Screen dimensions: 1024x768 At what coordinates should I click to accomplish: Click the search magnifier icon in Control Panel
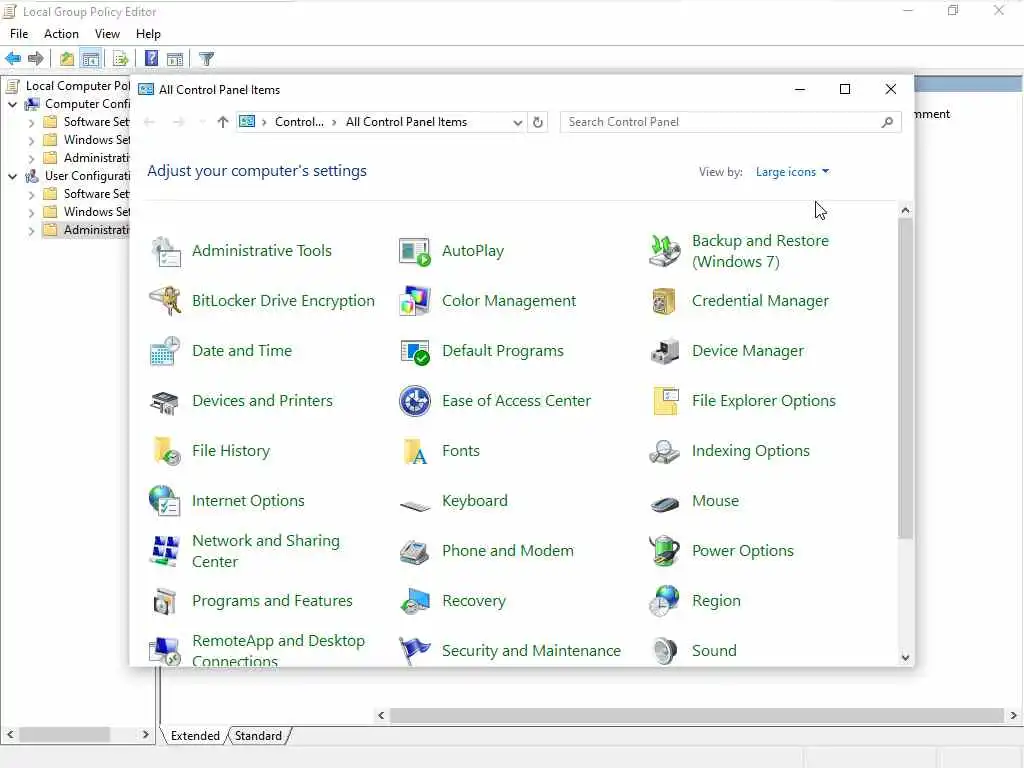(887, 122)
